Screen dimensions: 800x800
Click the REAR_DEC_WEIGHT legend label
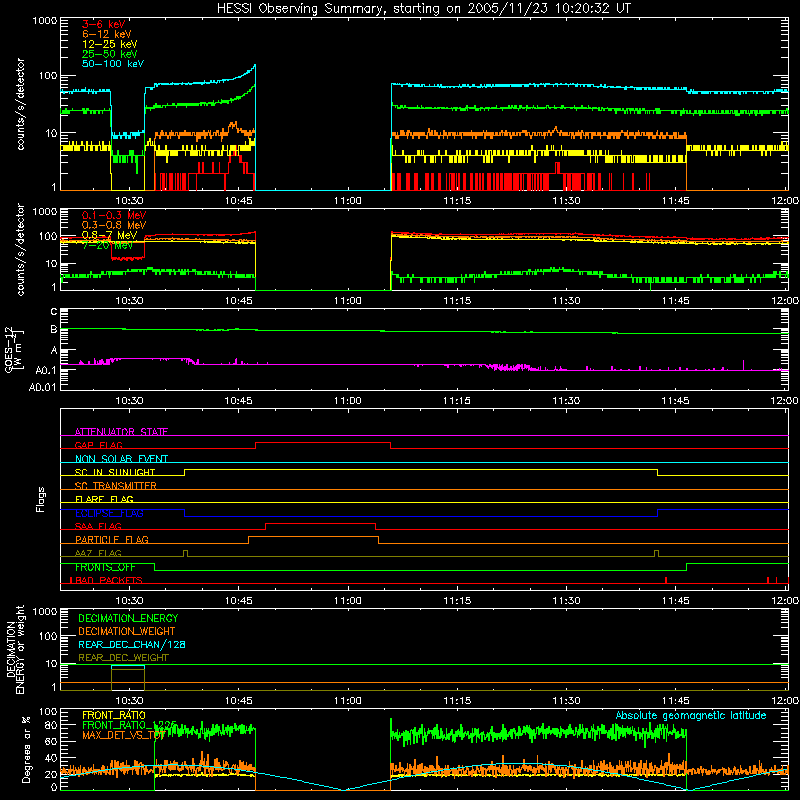coord(123,658)
